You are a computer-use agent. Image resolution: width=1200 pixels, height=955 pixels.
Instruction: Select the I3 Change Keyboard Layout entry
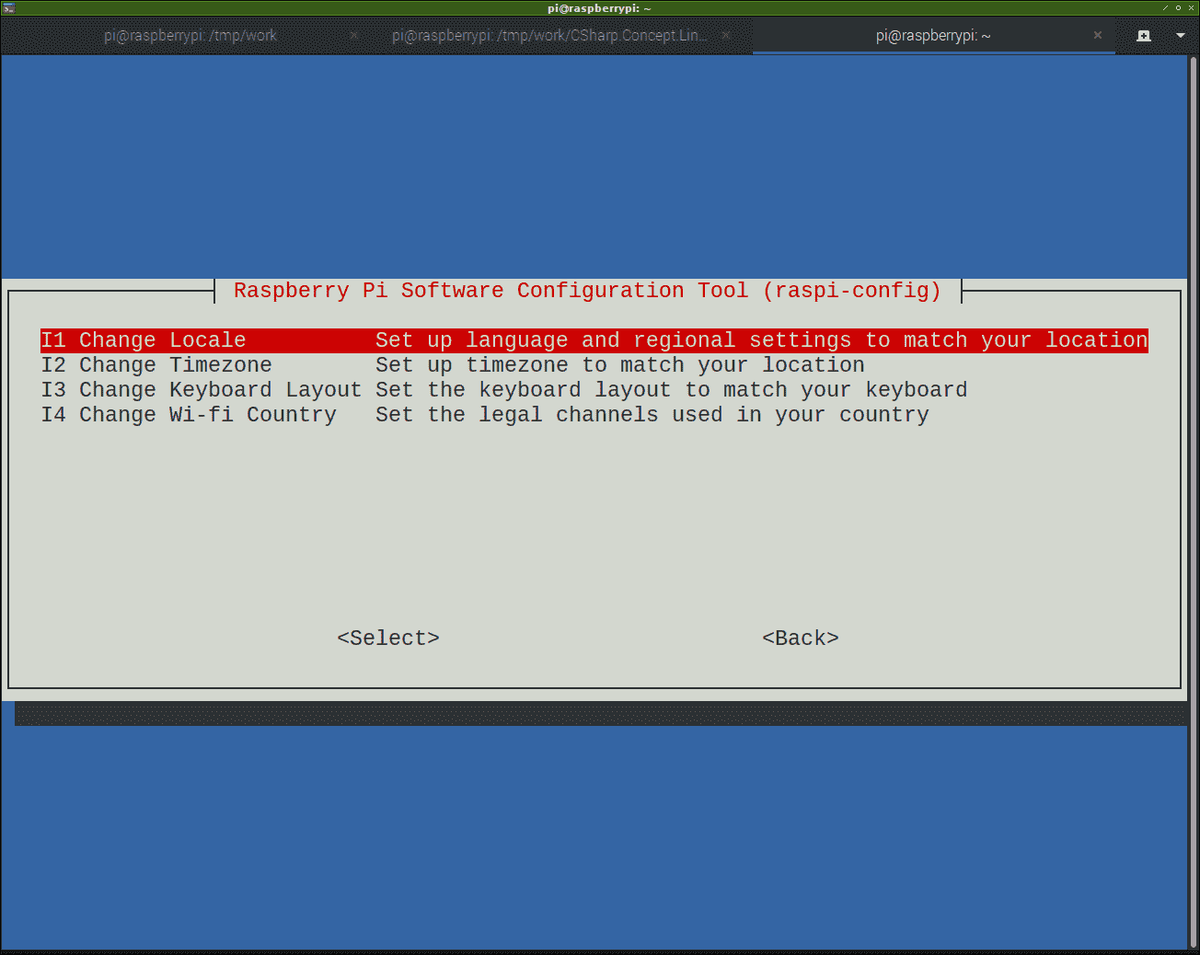pyautogui.click(x=504, y=390)
